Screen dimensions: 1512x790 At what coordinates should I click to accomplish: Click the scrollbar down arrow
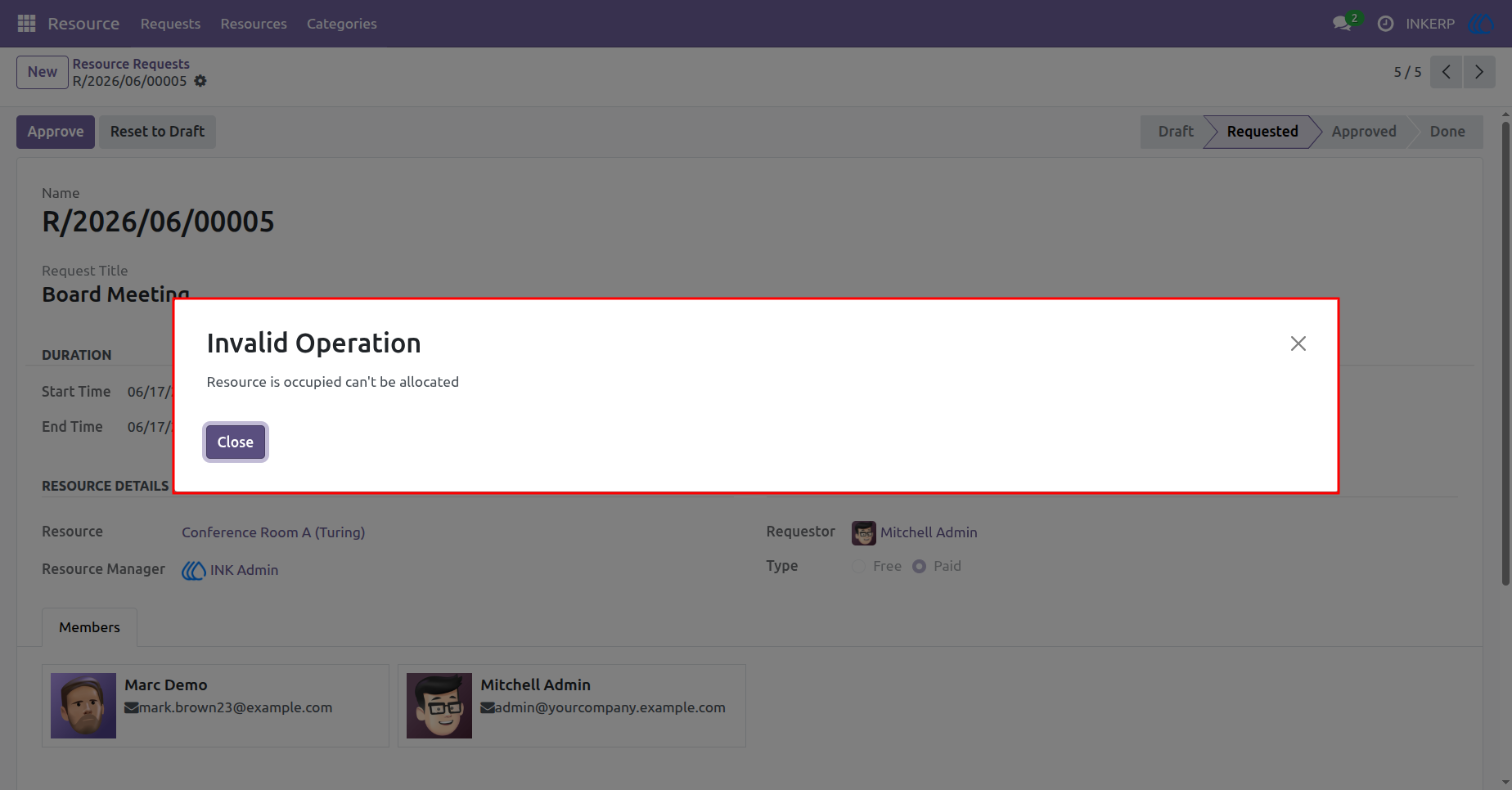tap(1505, 783)
